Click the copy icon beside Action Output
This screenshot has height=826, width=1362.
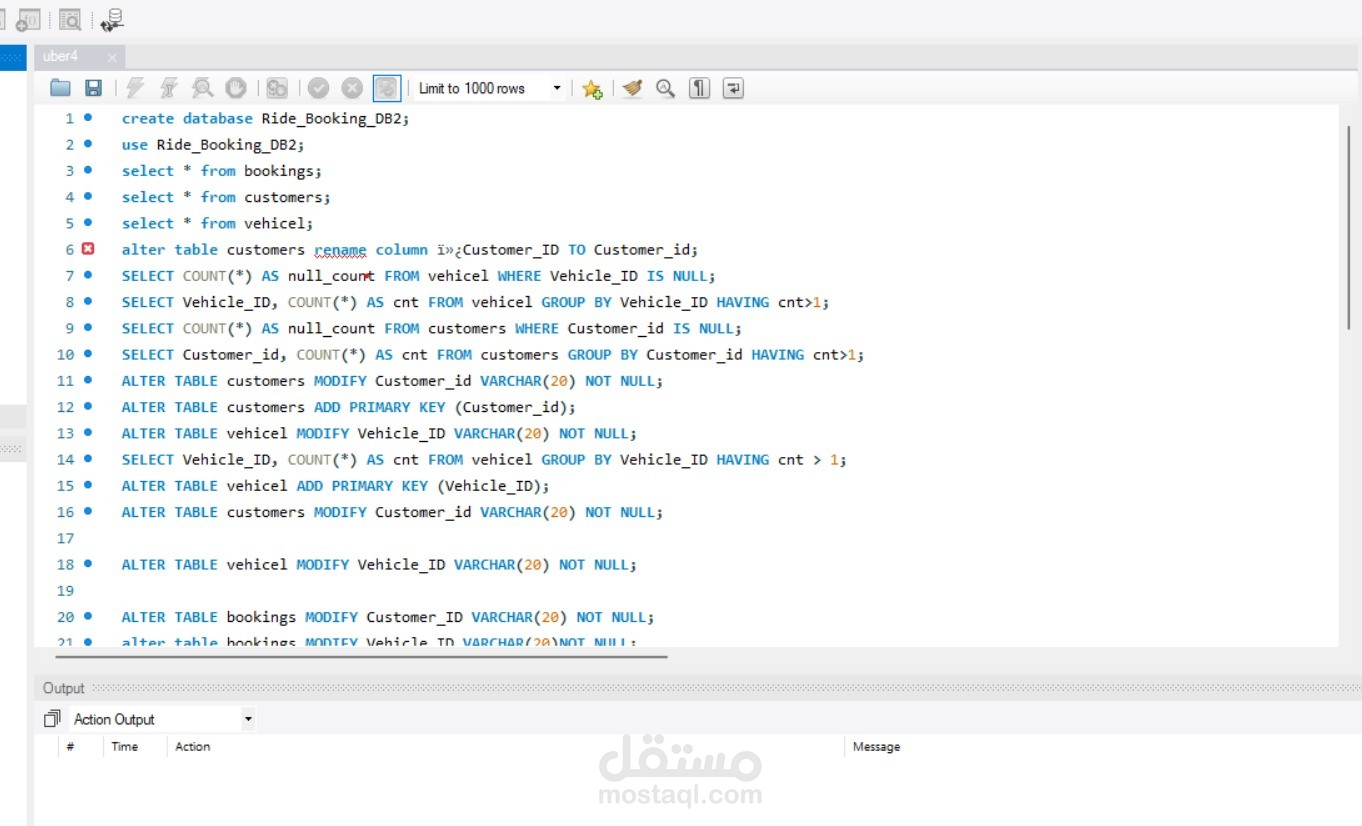click(52, 718)
